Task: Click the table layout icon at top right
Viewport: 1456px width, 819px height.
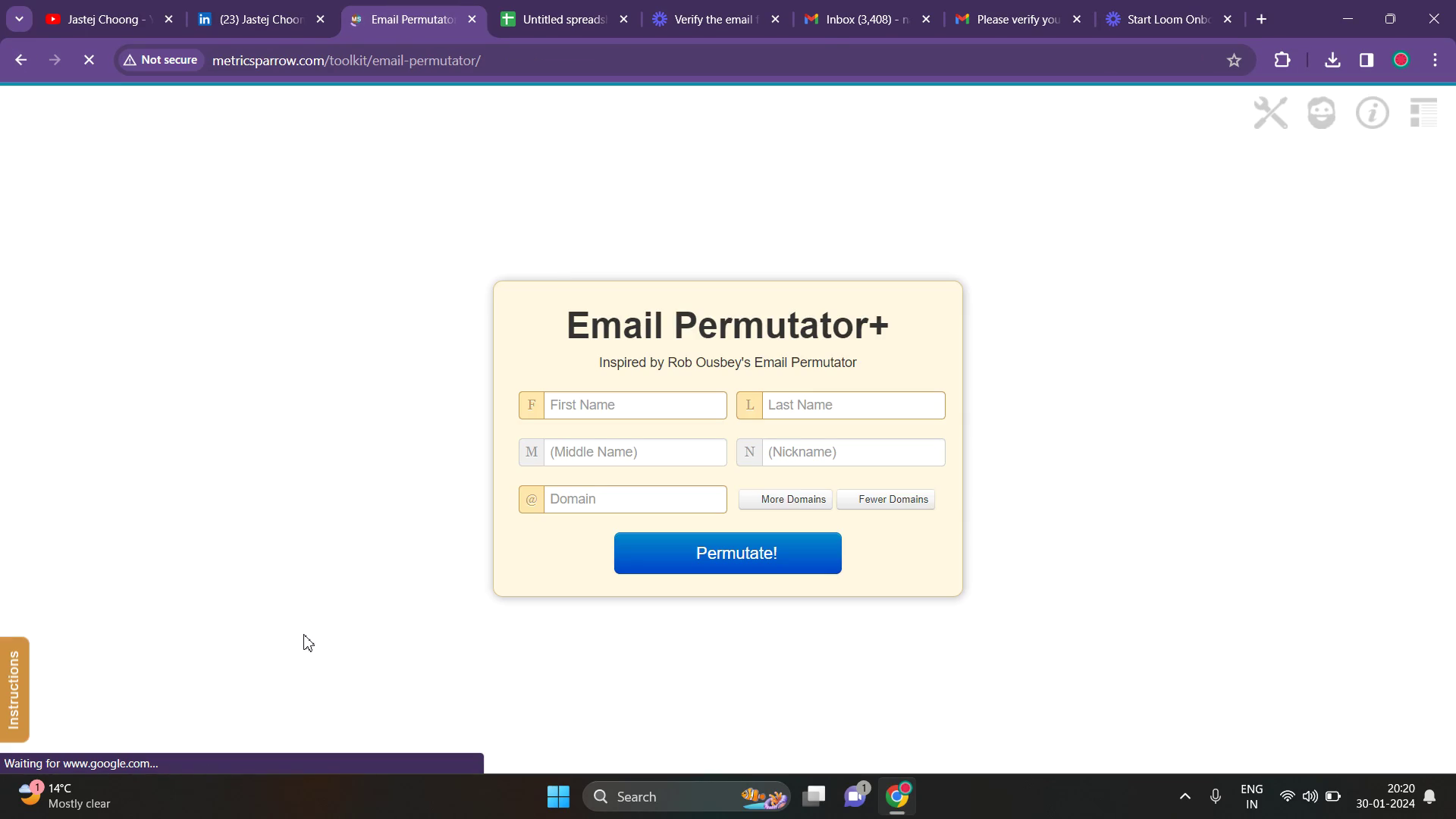Action: 1423,114
